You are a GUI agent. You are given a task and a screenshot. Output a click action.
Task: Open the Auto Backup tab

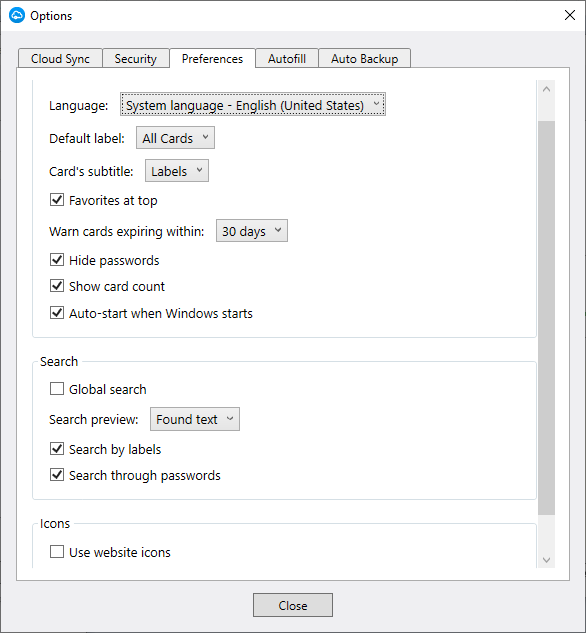click(364, 59)
